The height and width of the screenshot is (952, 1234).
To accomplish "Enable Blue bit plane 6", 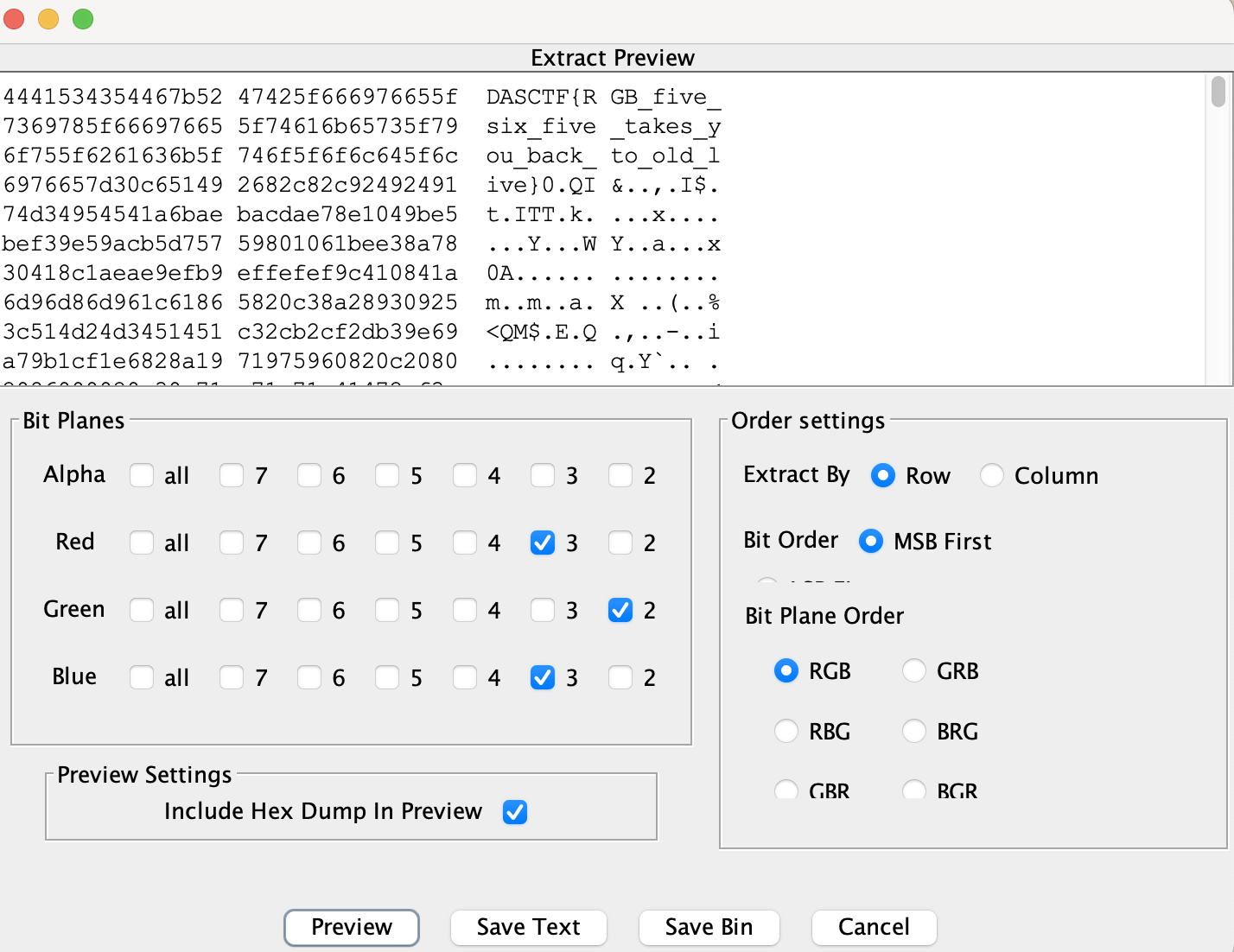I will (x=309, y=677).
